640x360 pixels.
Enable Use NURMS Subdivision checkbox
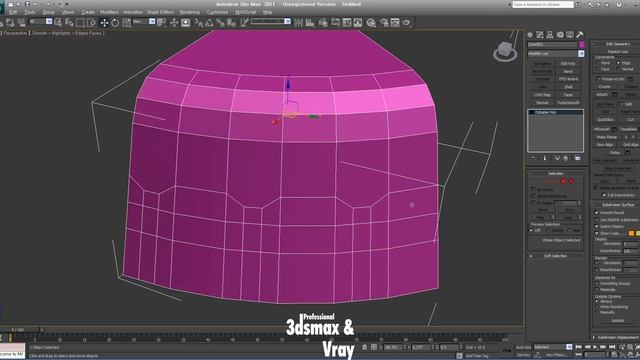597,220
